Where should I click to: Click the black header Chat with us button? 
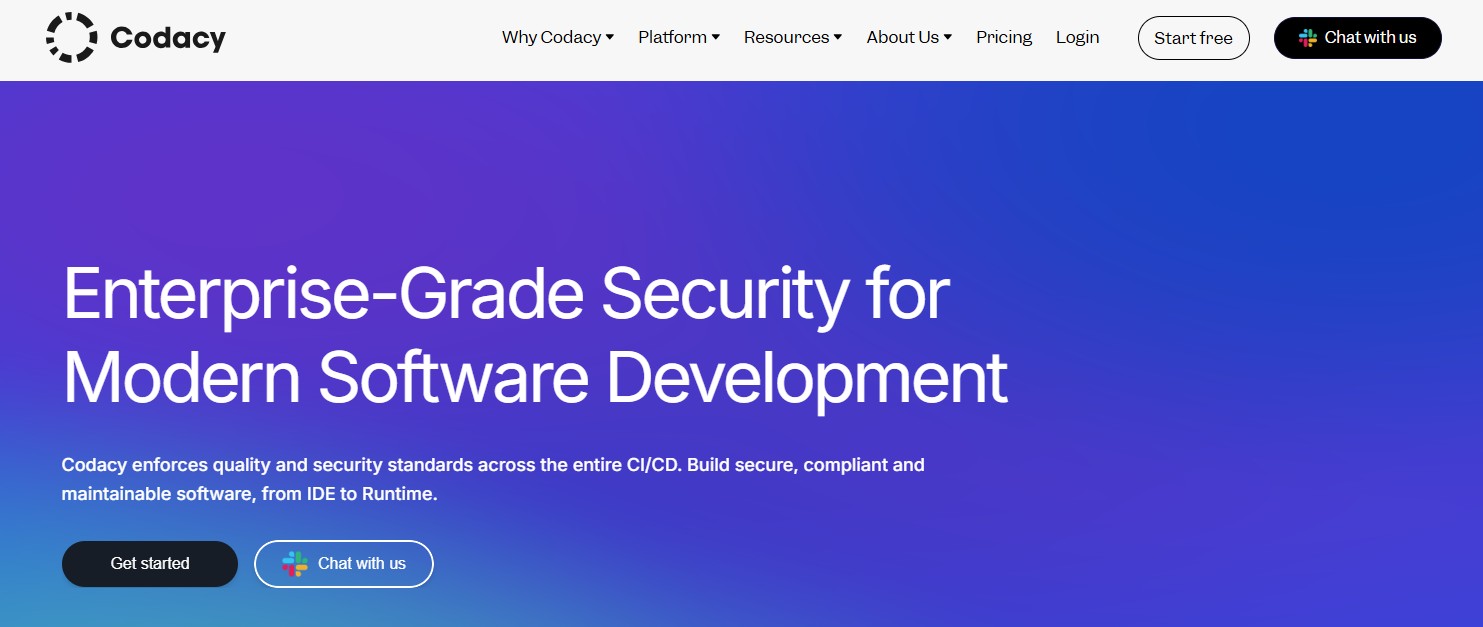point(1358,38)
